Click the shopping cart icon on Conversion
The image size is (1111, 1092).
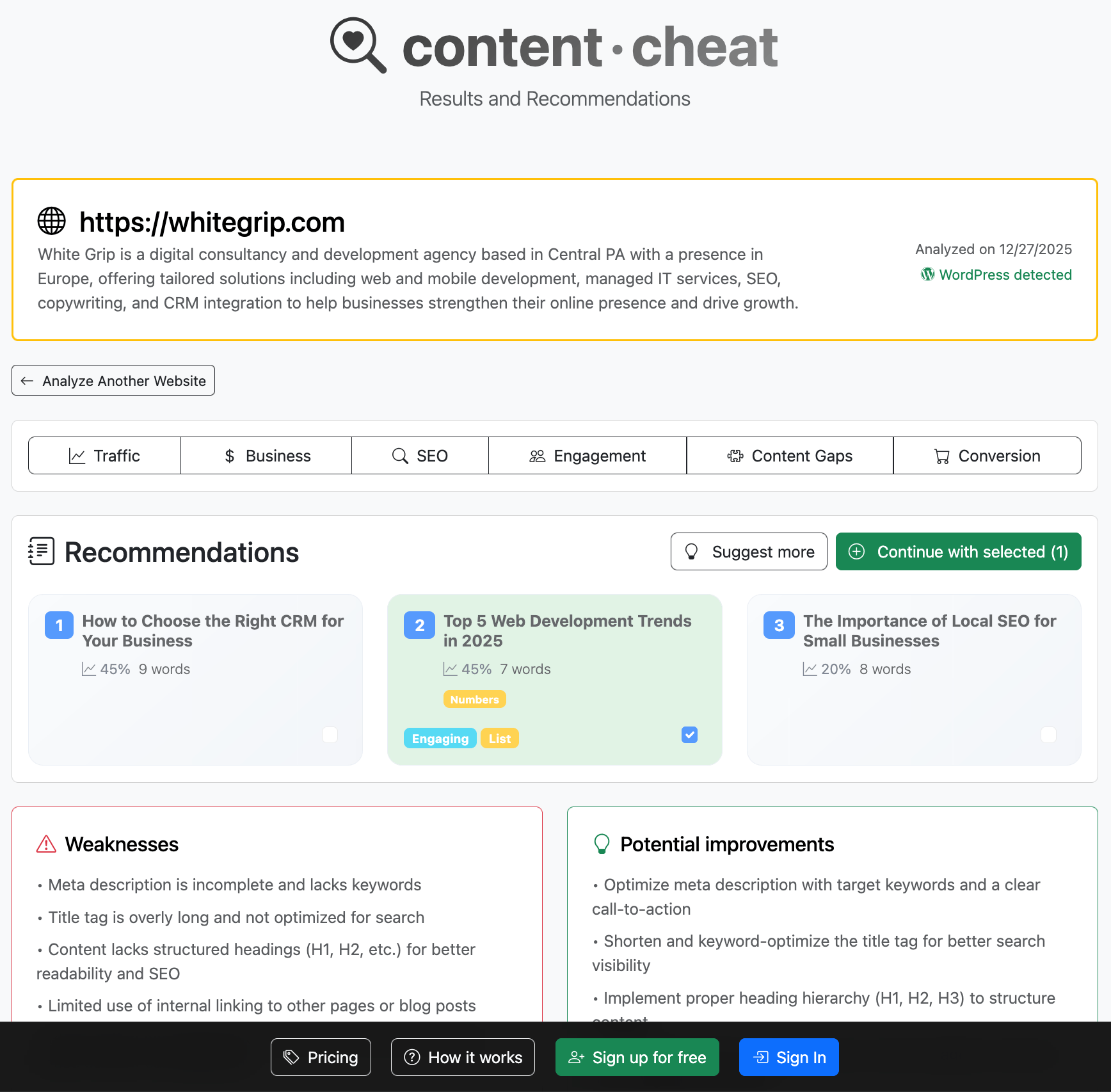point(941,456)
